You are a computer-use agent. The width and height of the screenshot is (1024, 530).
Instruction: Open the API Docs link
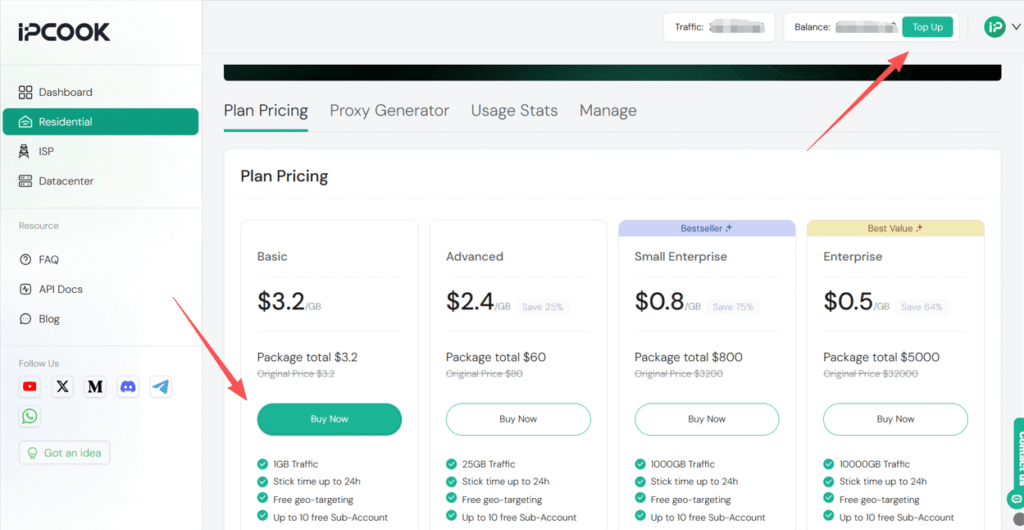pyautogui.click(x=60, y=289)
